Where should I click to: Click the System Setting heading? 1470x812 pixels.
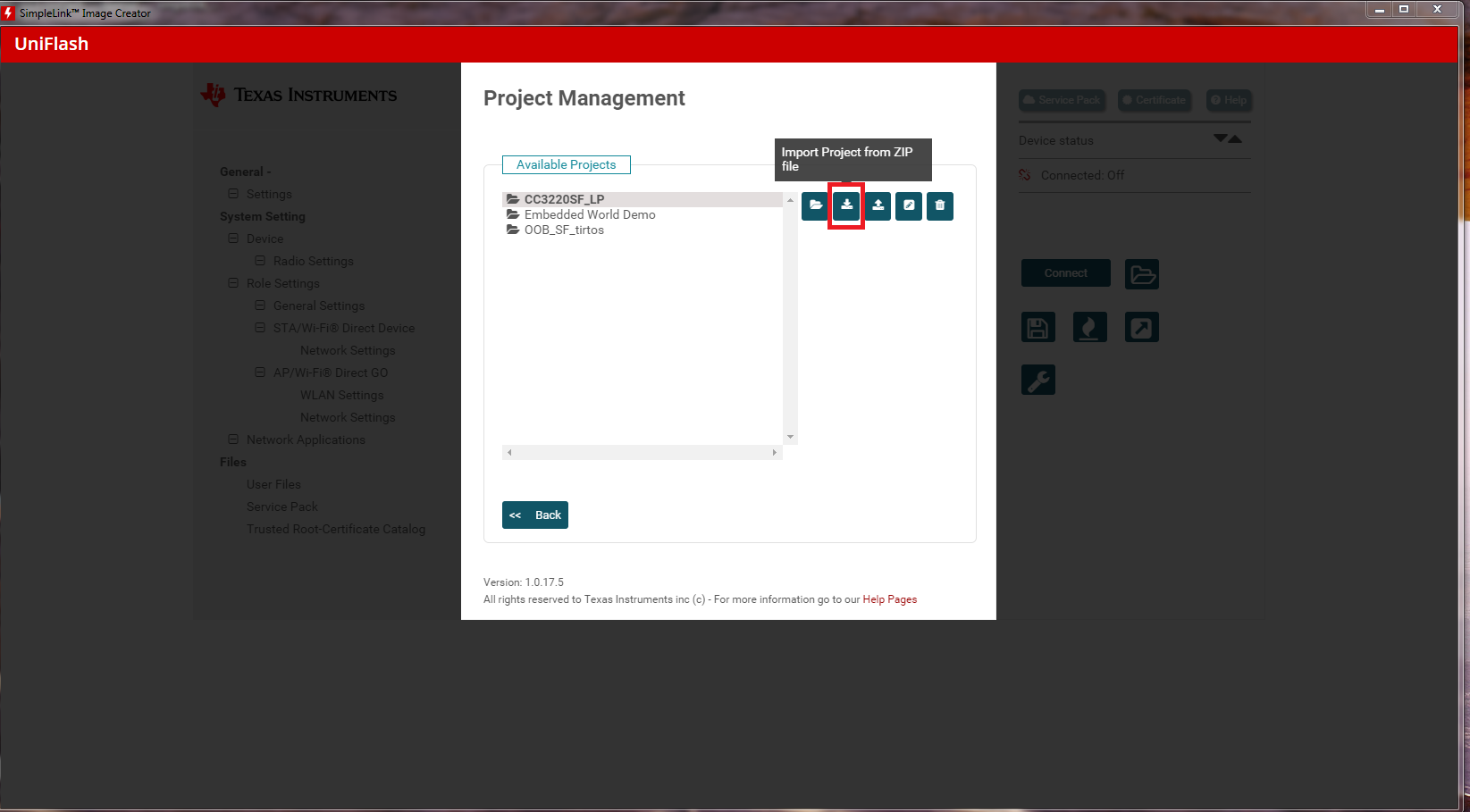[x=263, y=216]
